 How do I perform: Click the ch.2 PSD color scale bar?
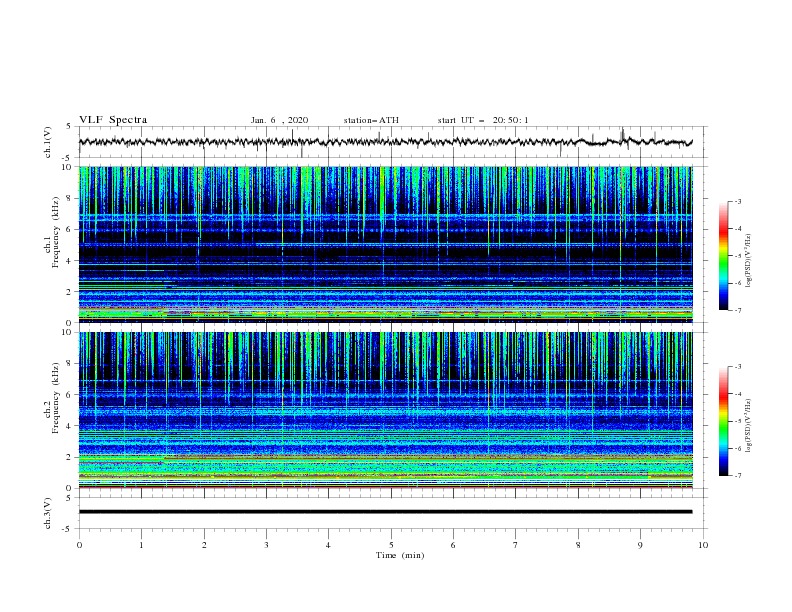pyautogui.click(x=723, y=421)
